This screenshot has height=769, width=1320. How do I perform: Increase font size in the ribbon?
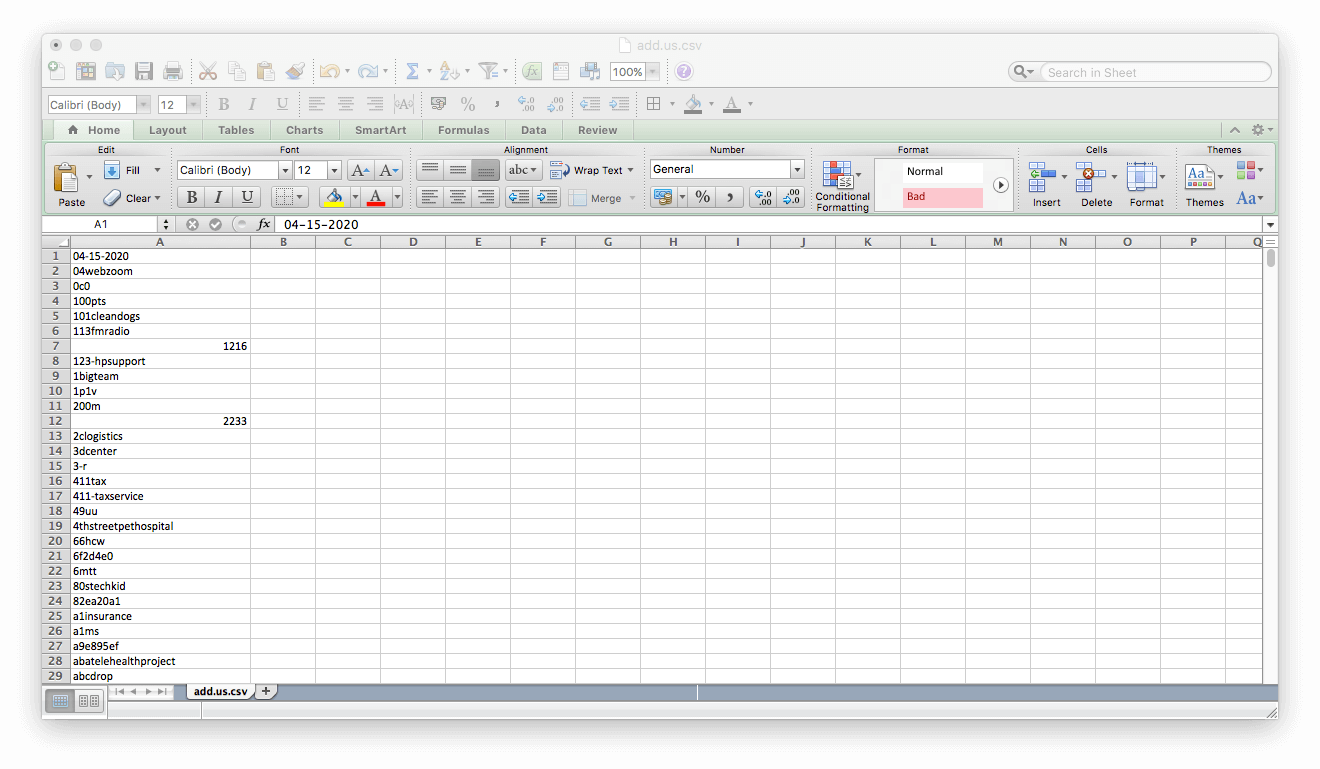pos(360,170)
